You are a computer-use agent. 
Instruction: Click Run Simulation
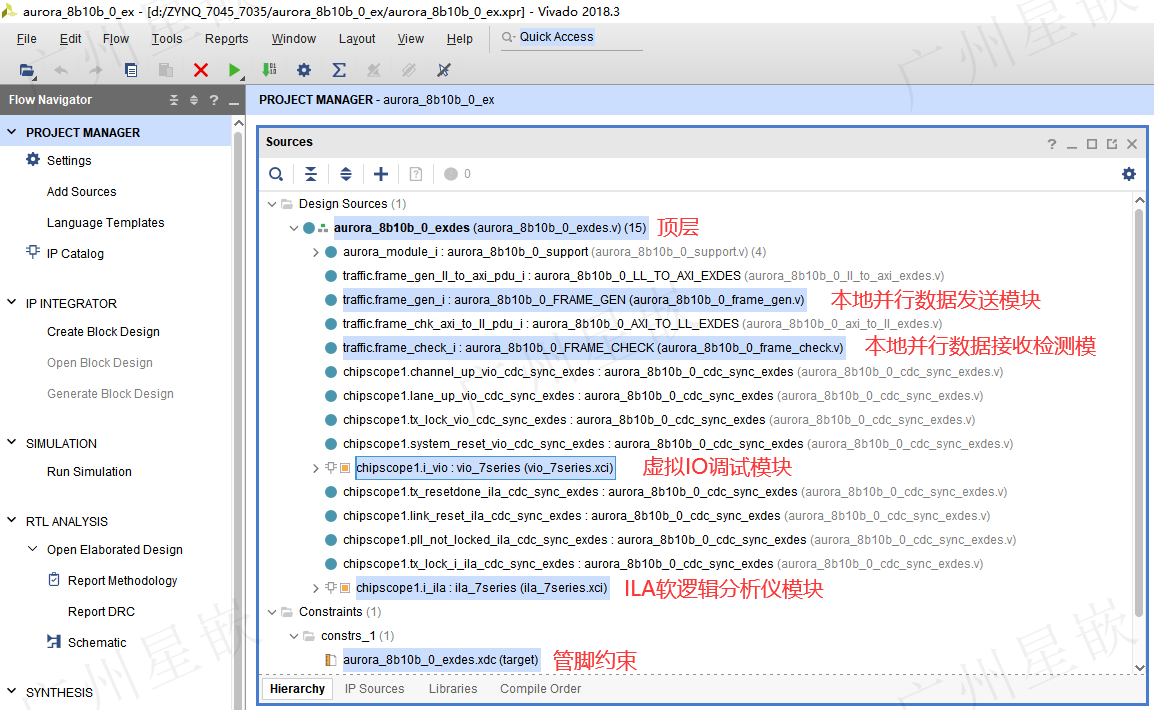[x=89, y=472]
